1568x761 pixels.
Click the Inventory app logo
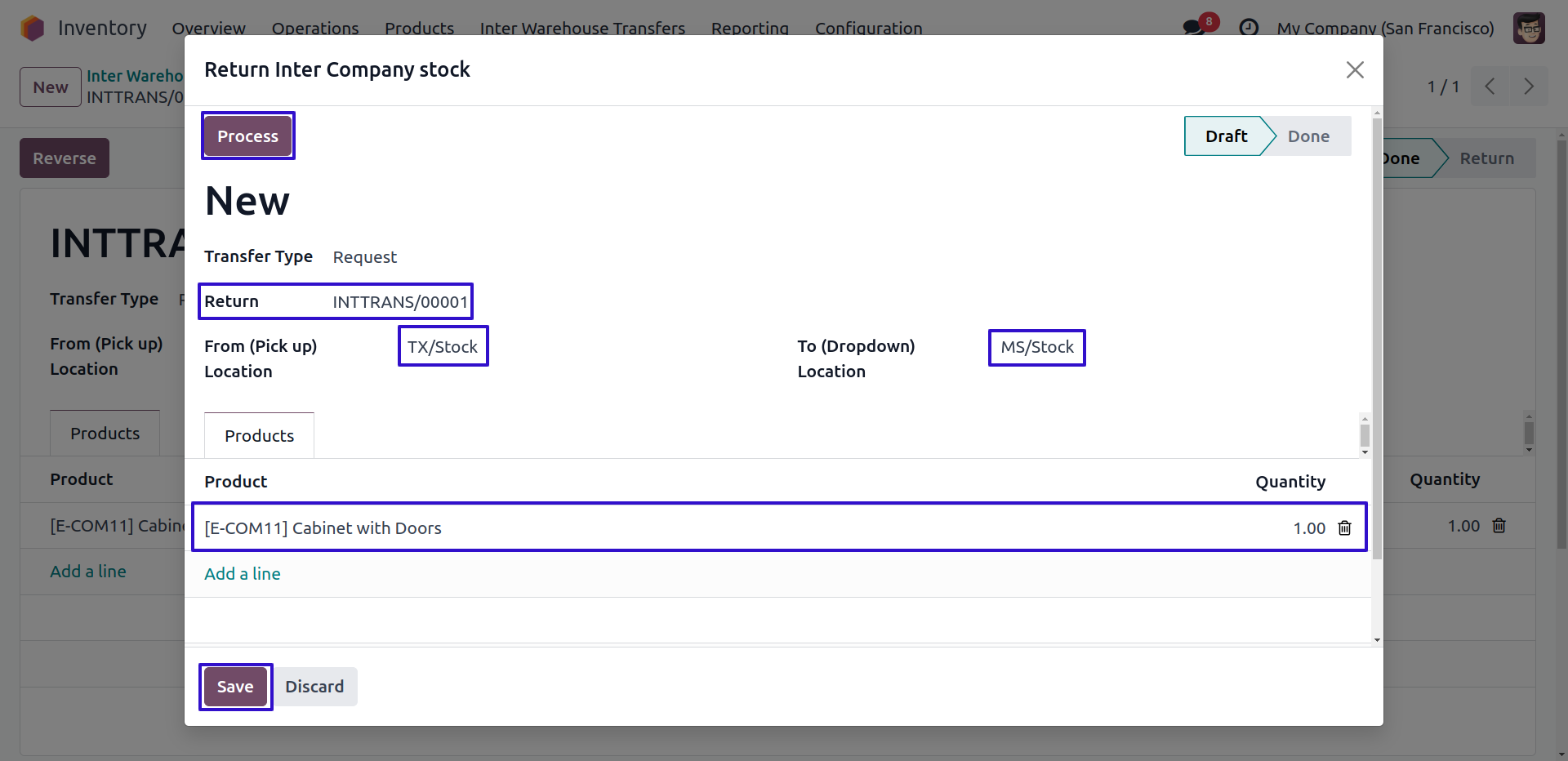tap(33, 28)
